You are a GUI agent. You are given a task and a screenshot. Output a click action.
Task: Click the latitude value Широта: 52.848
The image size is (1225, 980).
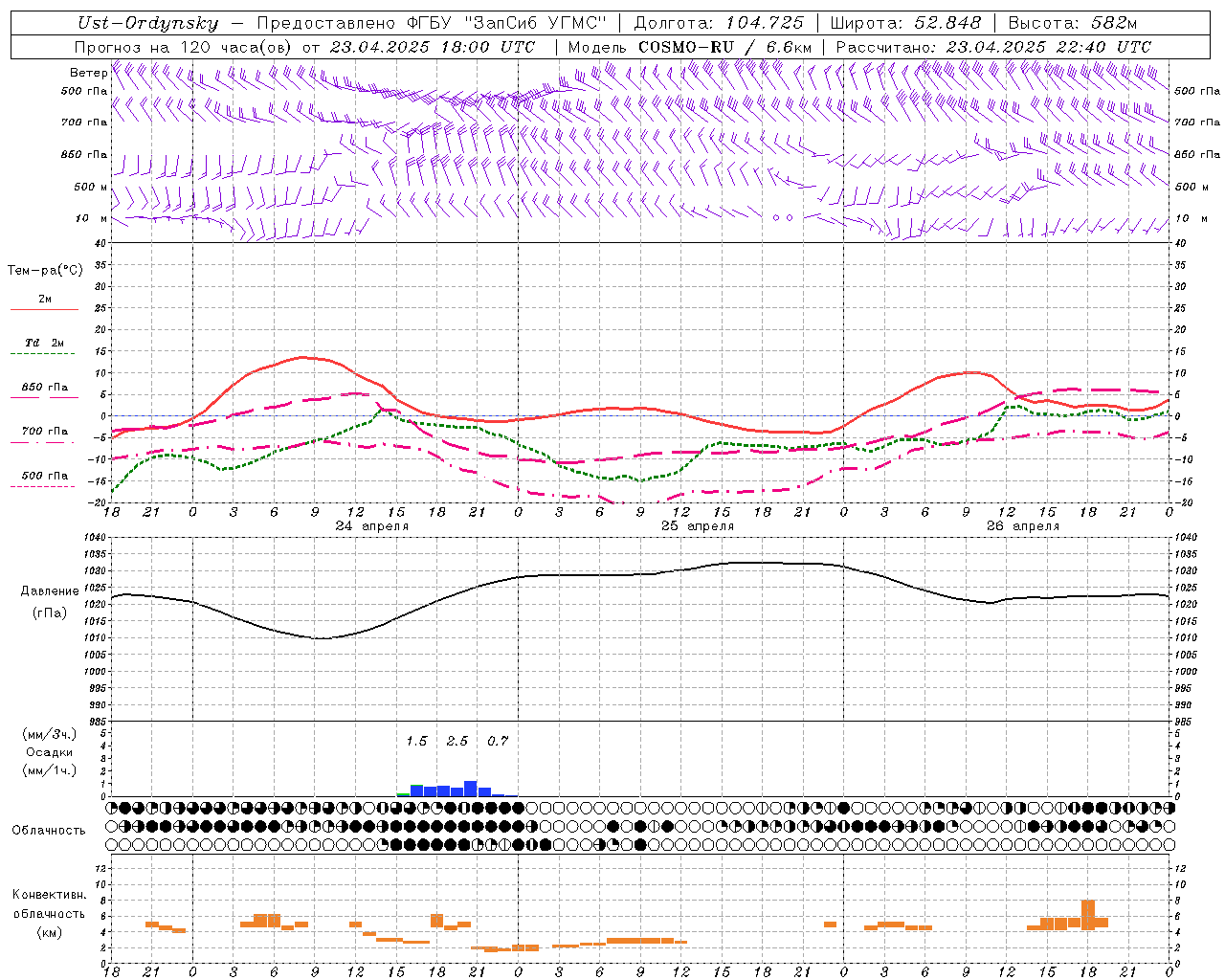coord(905,23)
